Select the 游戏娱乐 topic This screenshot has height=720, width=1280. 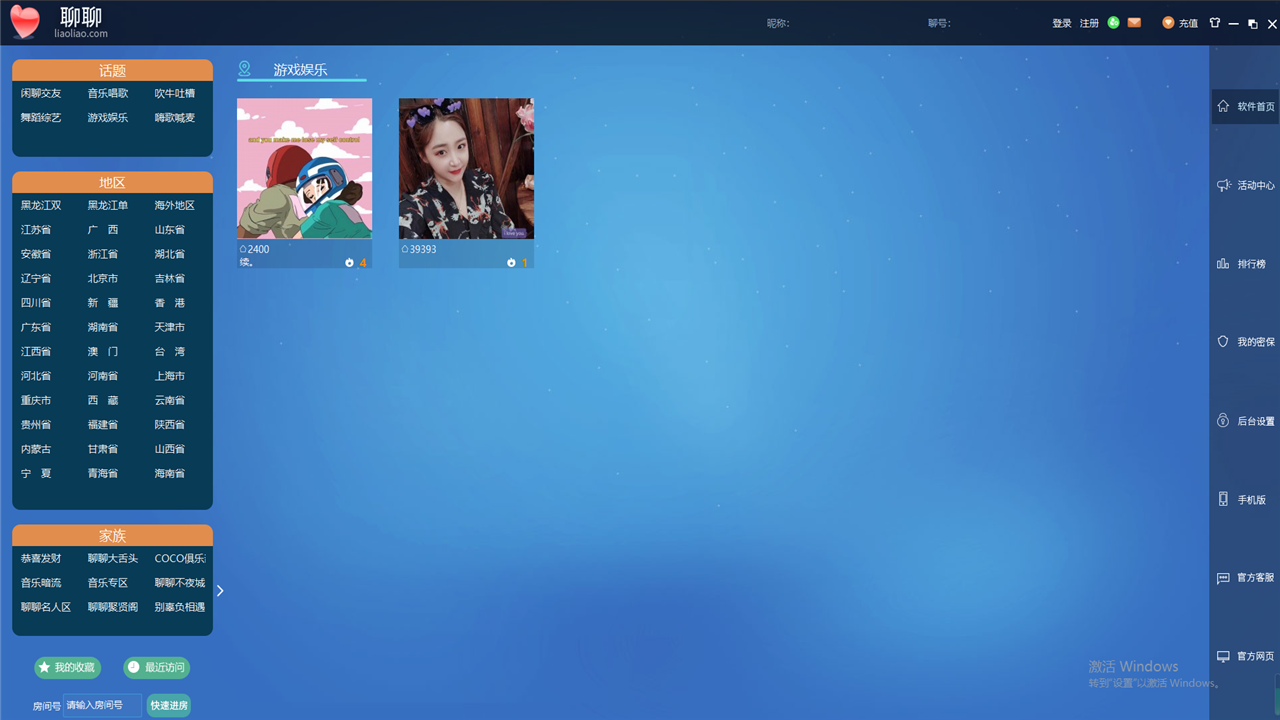tap(108, 118)
